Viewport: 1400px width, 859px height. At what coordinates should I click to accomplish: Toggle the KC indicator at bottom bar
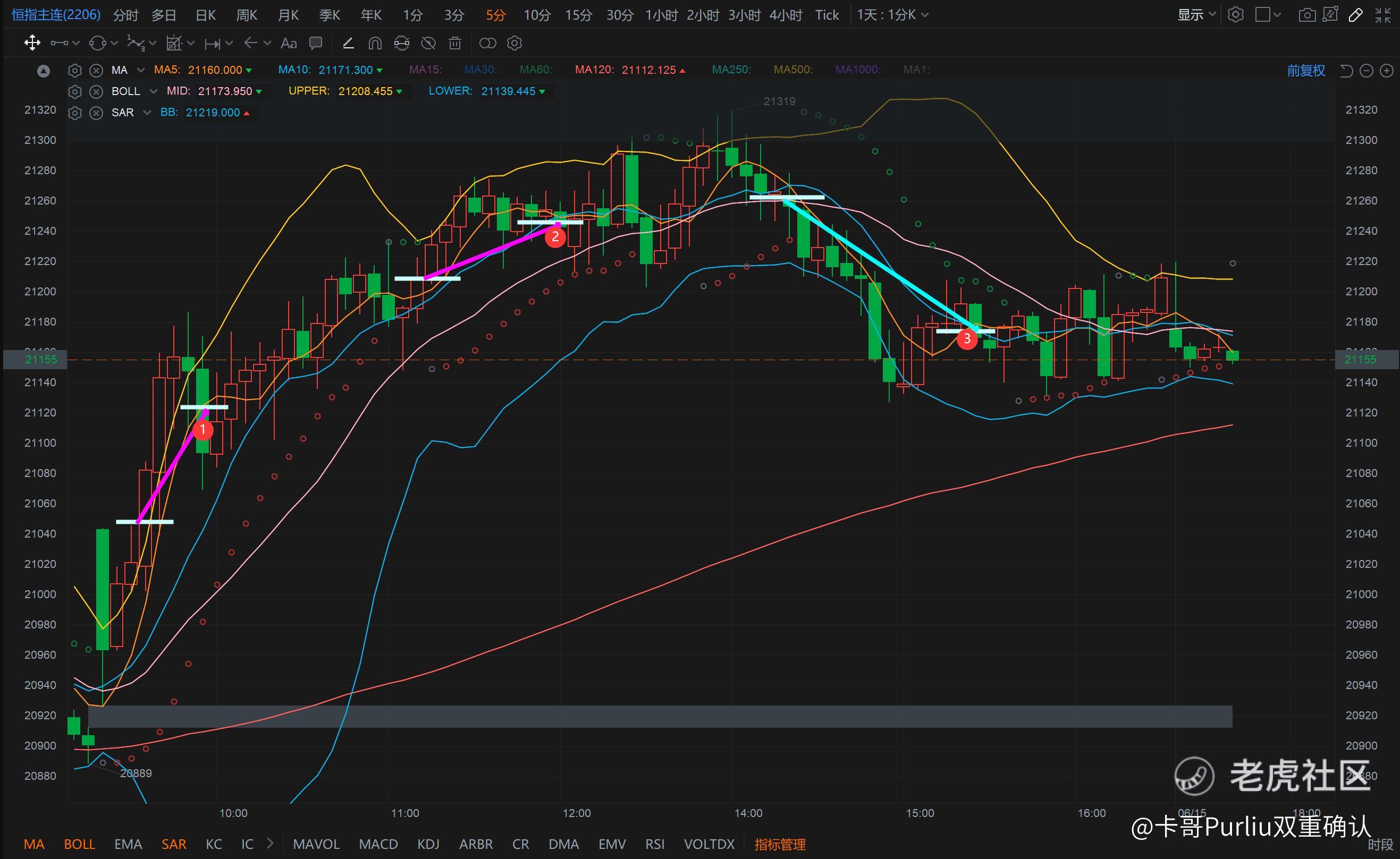214,844
